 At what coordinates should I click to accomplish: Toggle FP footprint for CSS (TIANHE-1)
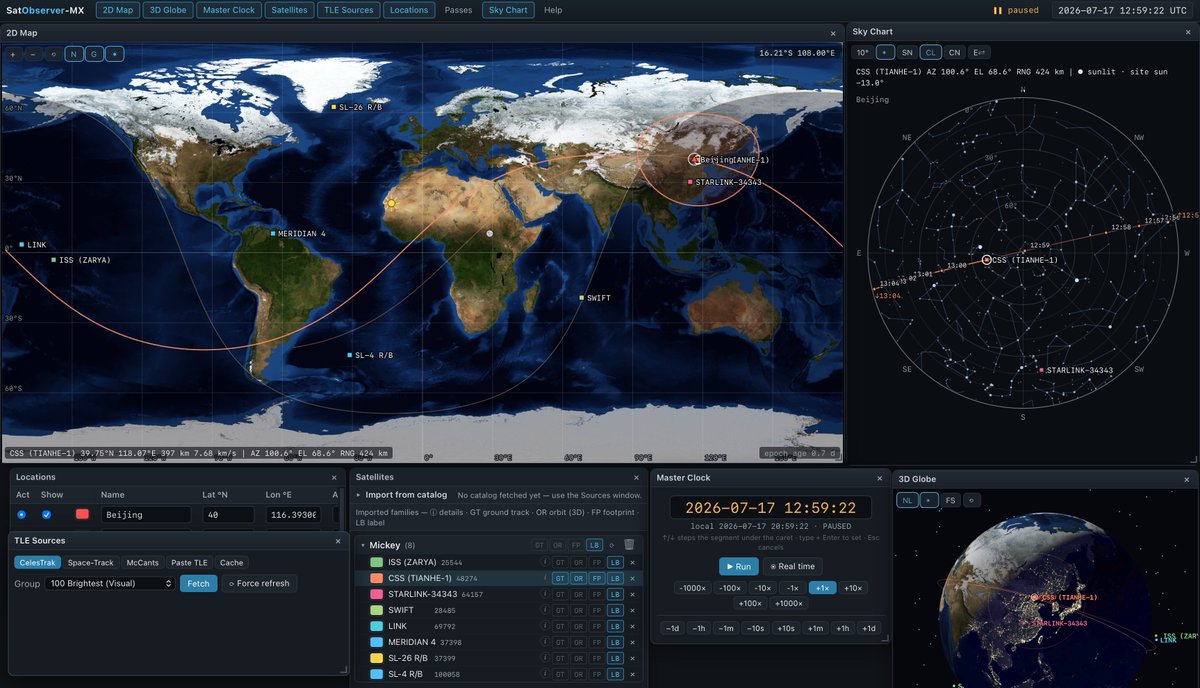tap(596, 578)
